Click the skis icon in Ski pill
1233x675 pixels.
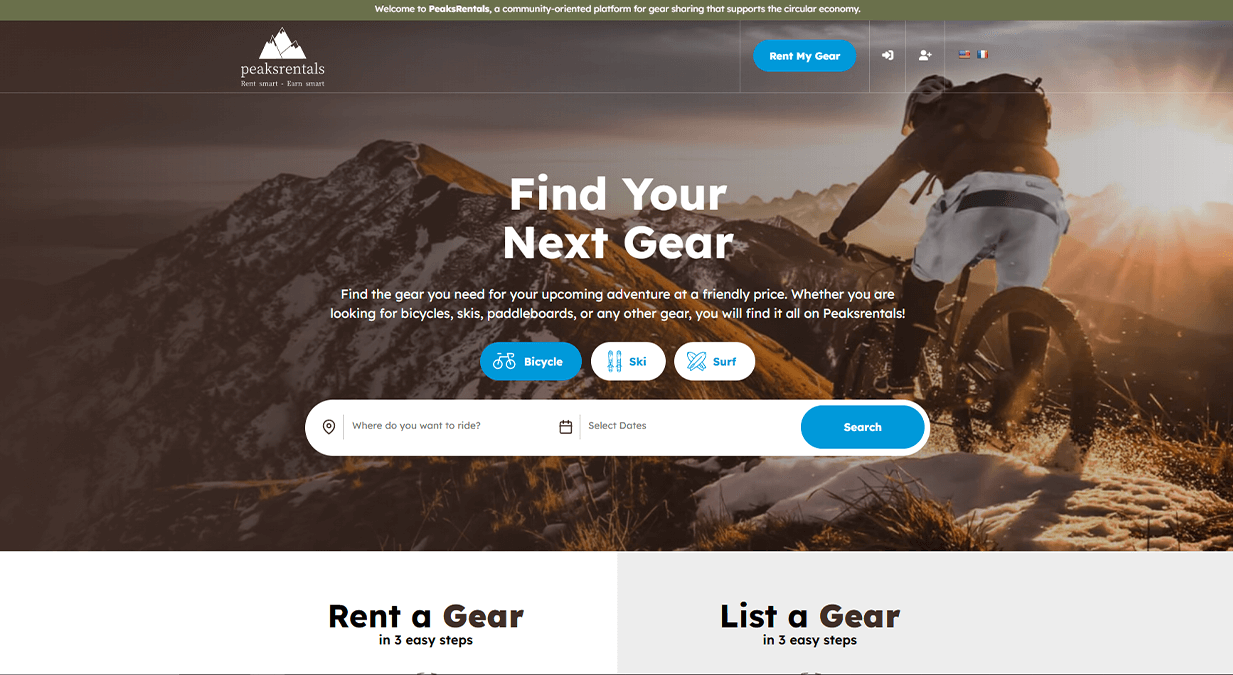coord(614,362)
